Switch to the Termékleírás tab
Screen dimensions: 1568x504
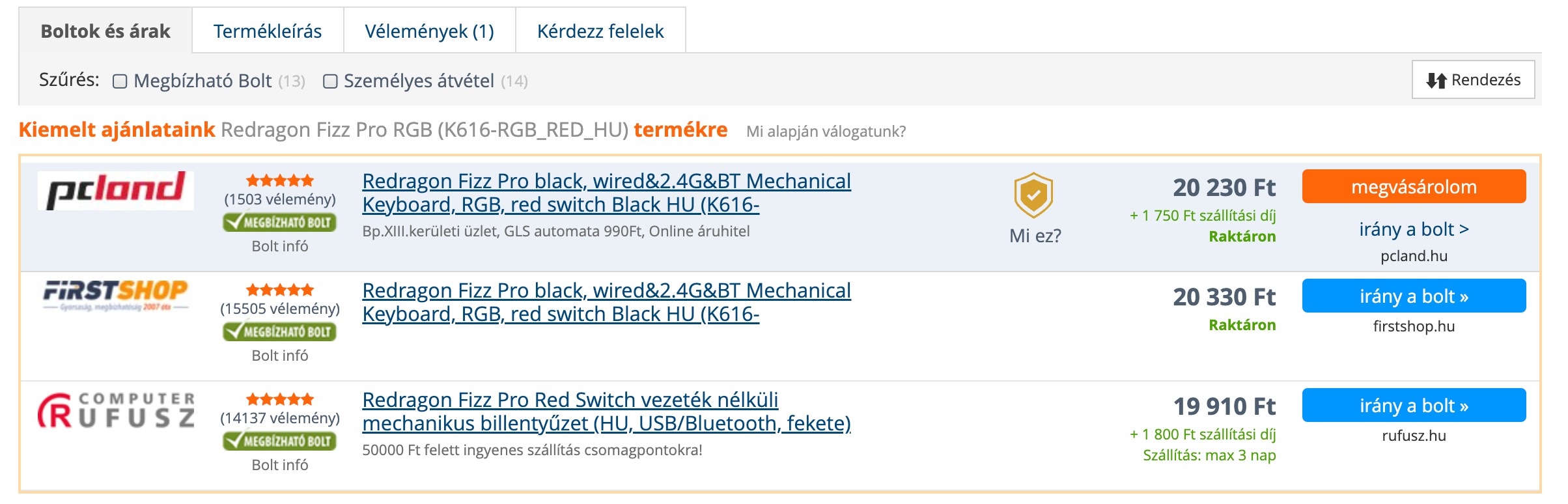[268, 31]
